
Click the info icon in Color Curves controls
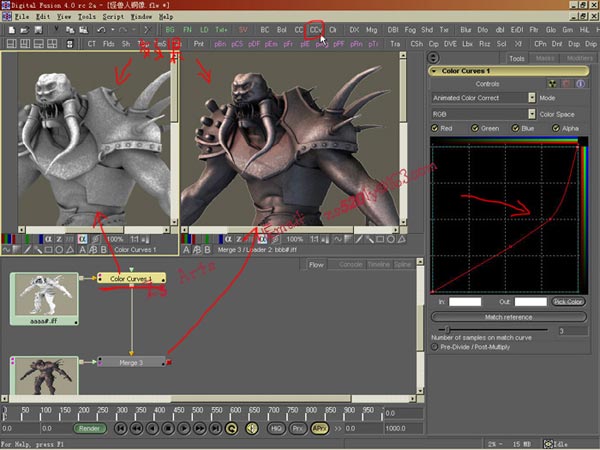[x=580, y=84]
